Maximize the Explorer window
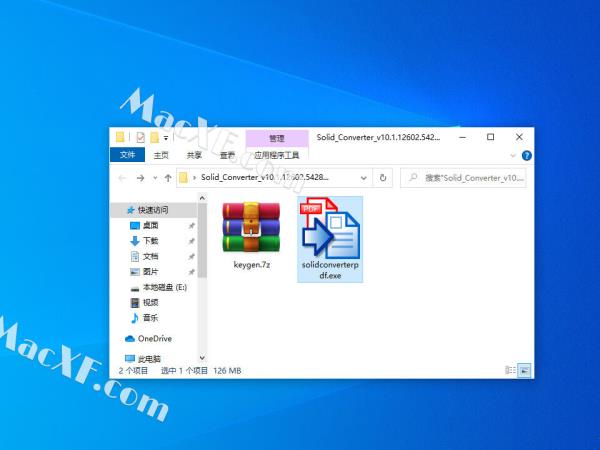 pyautogui.click(x=491, y=137)
